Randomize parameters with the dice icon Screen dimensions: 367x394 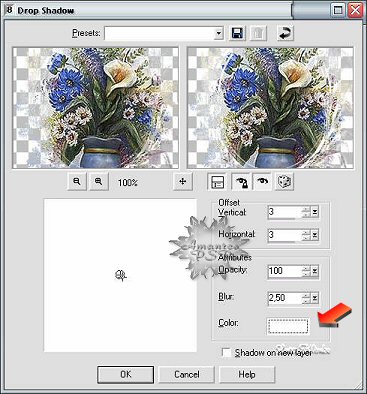(x=284, y=182)
